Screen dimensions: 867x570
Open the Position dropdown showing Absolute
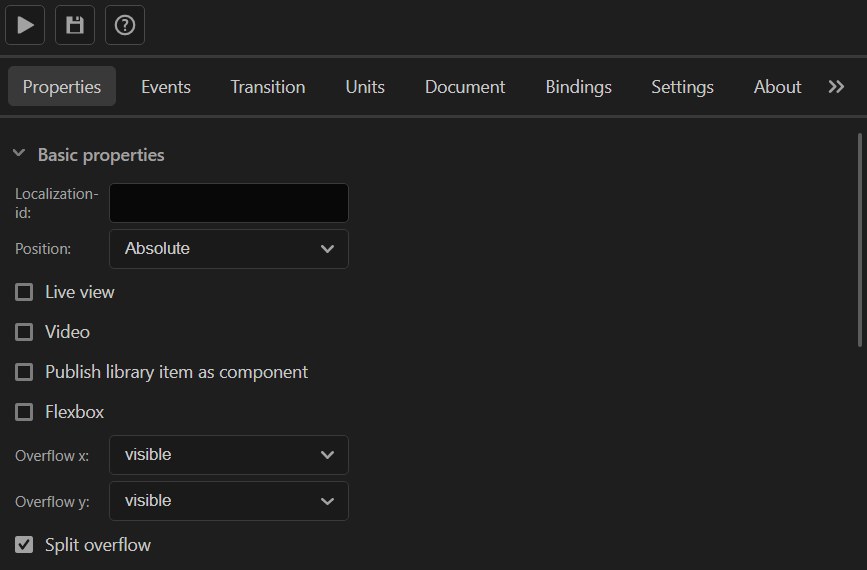[x=229, y=249]
